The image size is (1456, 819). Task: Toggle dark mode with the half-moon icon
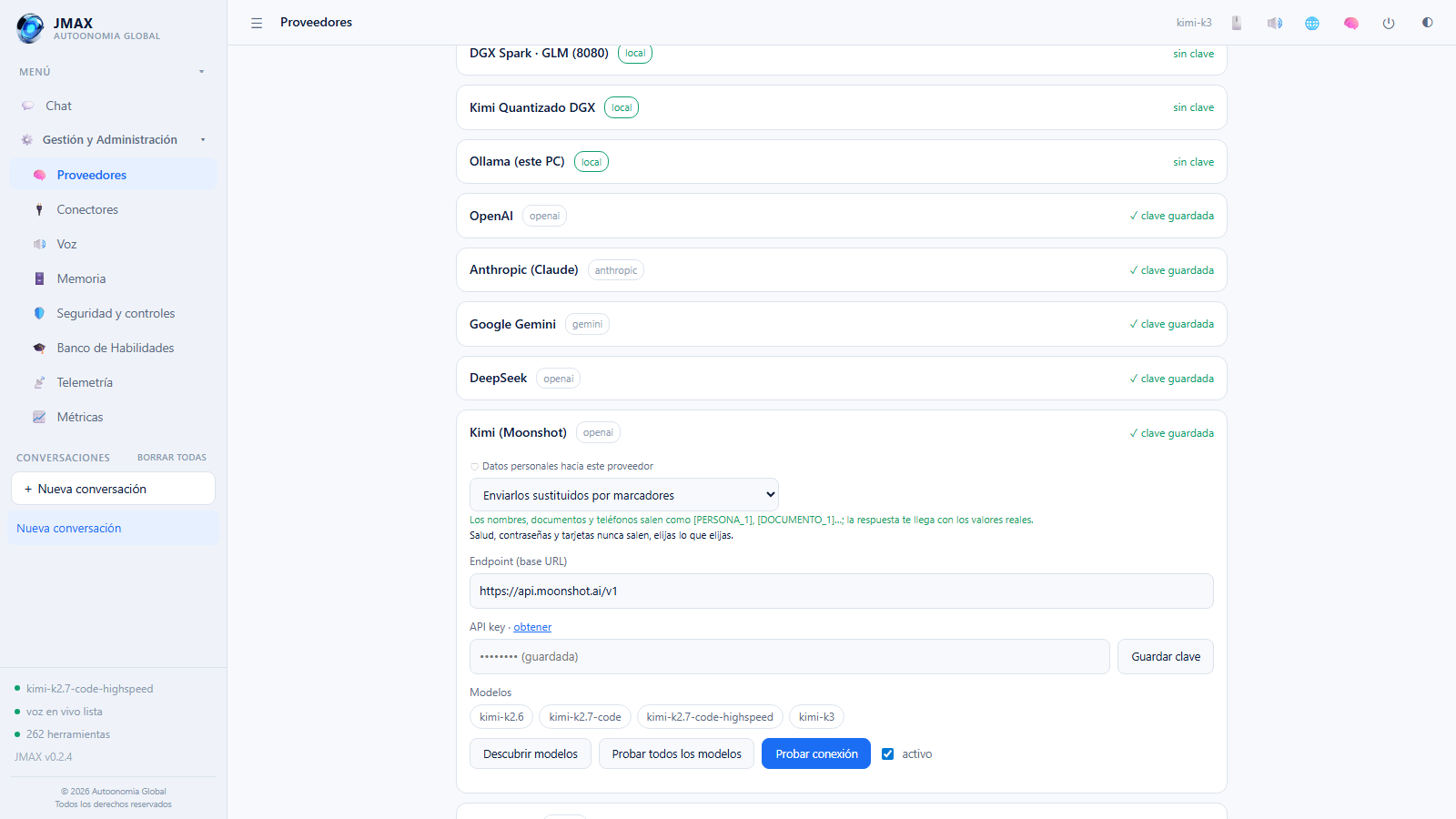point(1427,23)
